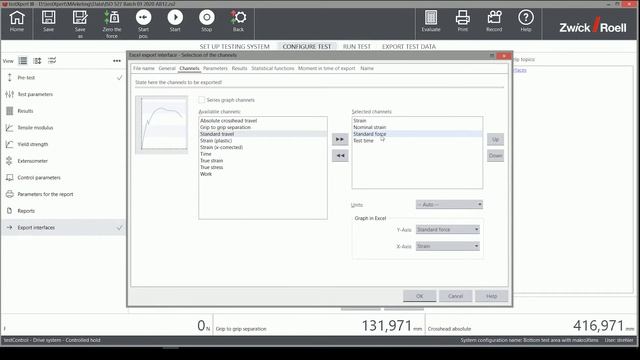640x360 pixels.
Task: Open the Record camera icon
Action: tap(494, 21)
